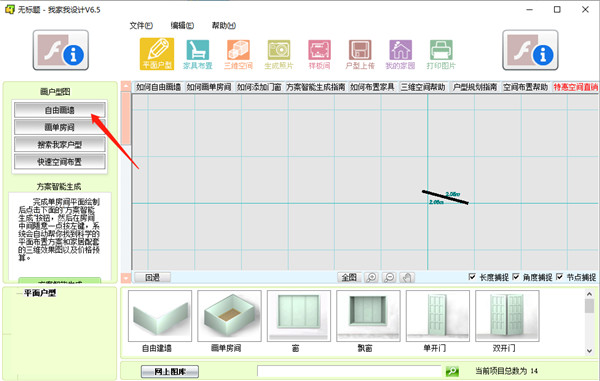Select the 平面户型 pencil toolbar icon

(157, 54)
